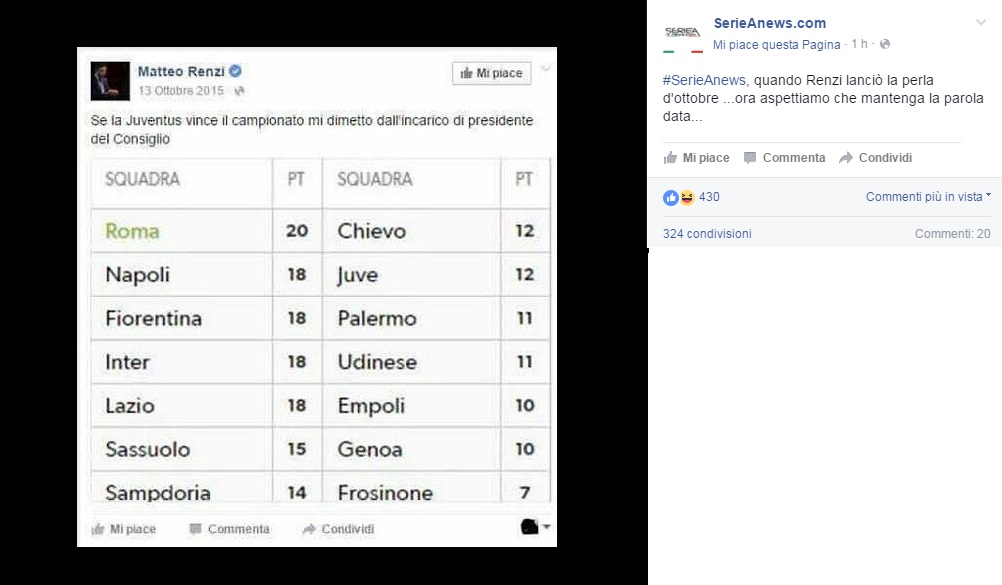This screenshot has width=1002, height=585.
Task: Click the reaction emoji icons beside 430
Action: (x=679, y=197)
